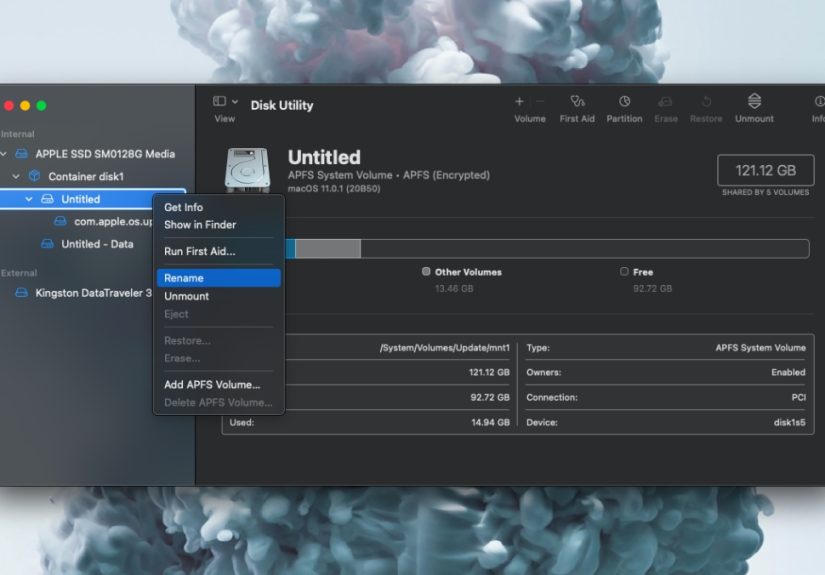The image size is (825, 575).
Task: Select the APPLE SSD drive icon in sidebar
Action: point(22,154)
